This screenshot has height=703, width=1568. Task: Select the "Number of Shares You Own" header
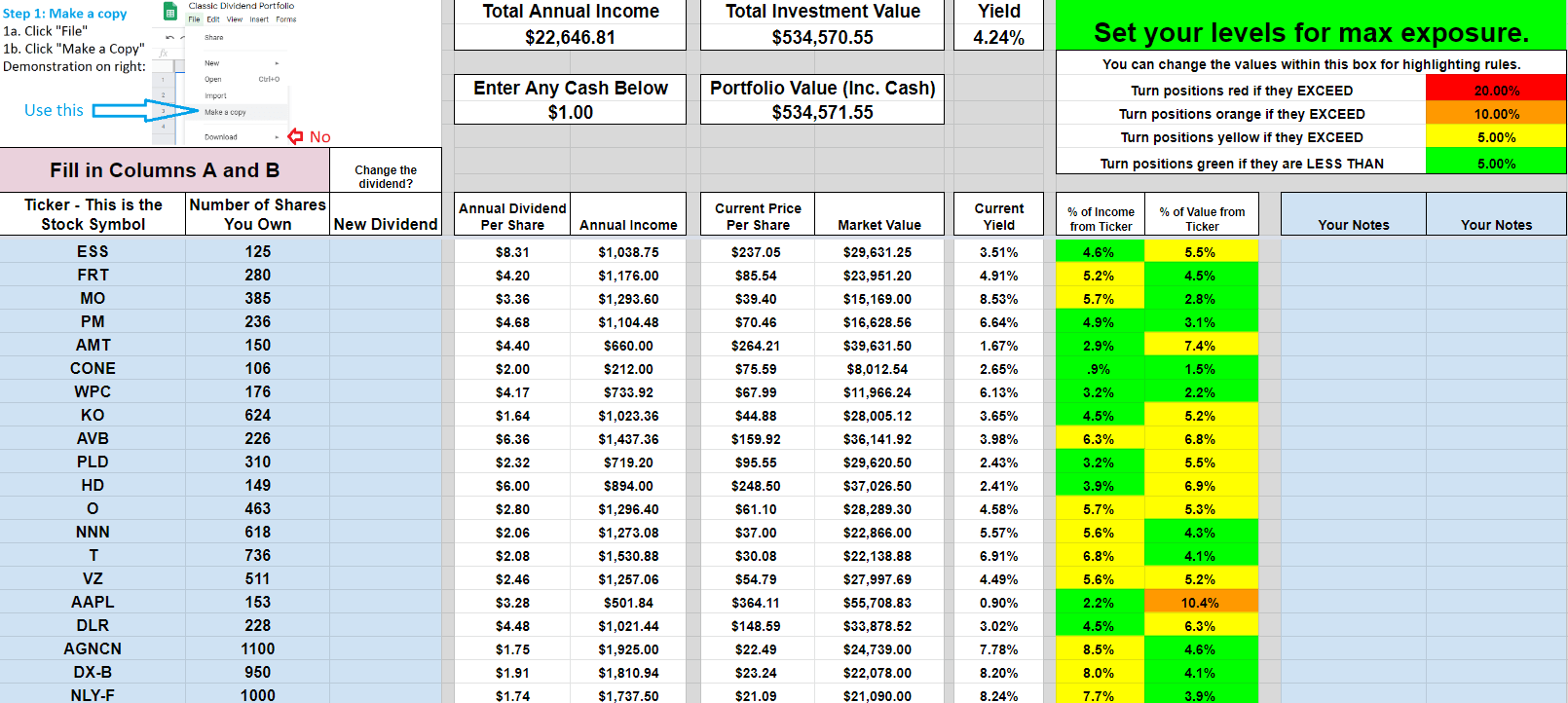point(258,214)
